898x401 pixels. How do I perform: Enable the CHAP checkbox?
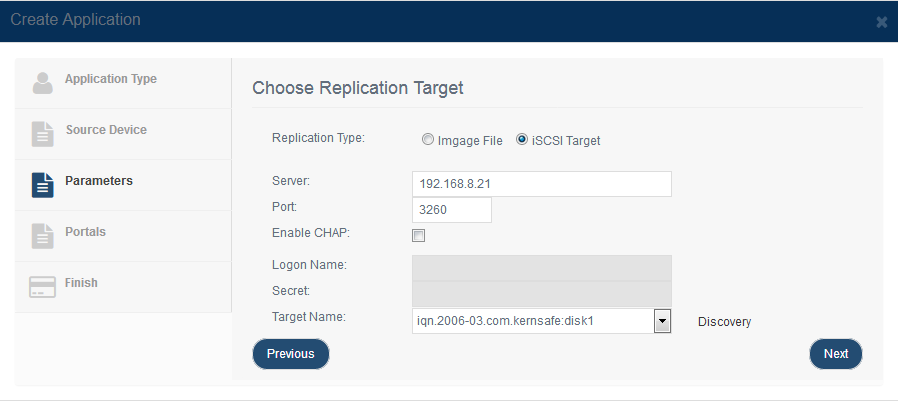pyautogui.click(x=419, y=235)
